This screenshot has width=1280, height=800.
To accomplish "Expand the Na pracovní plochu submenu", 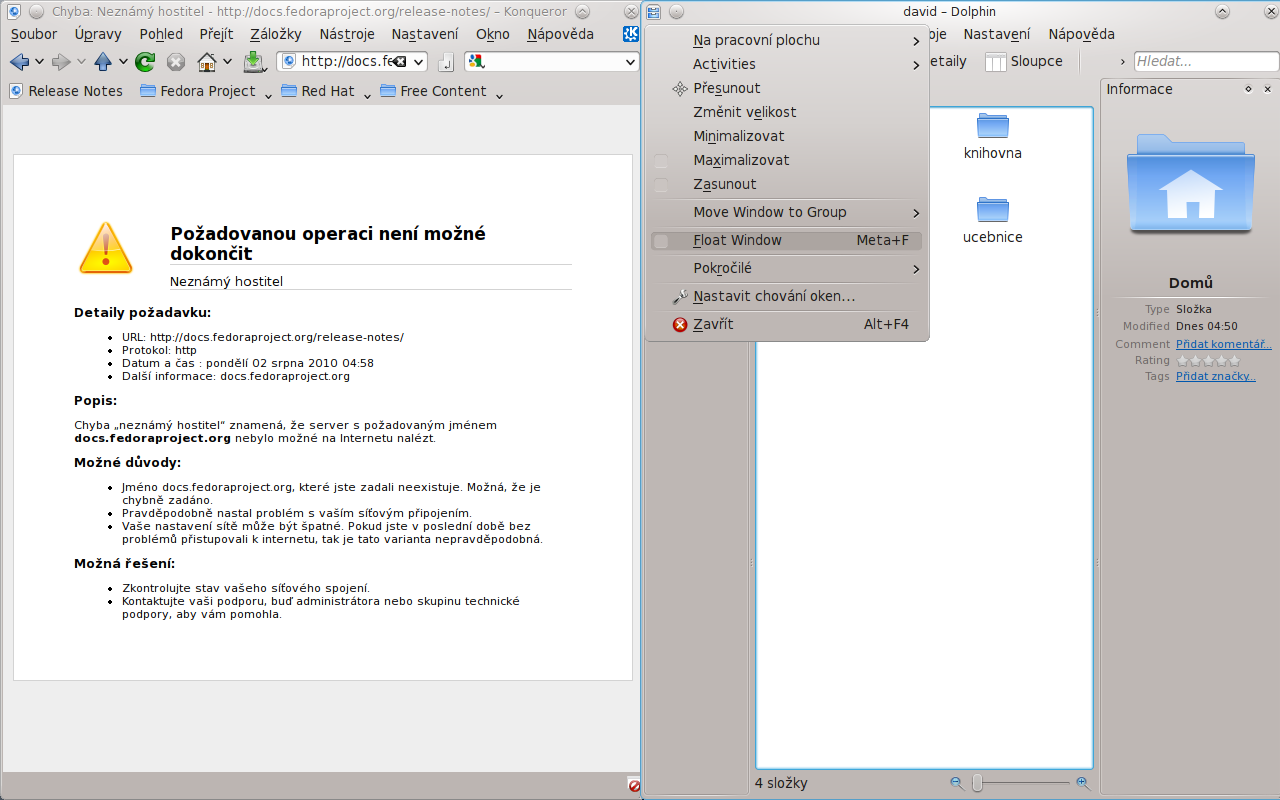I will 787,40.
